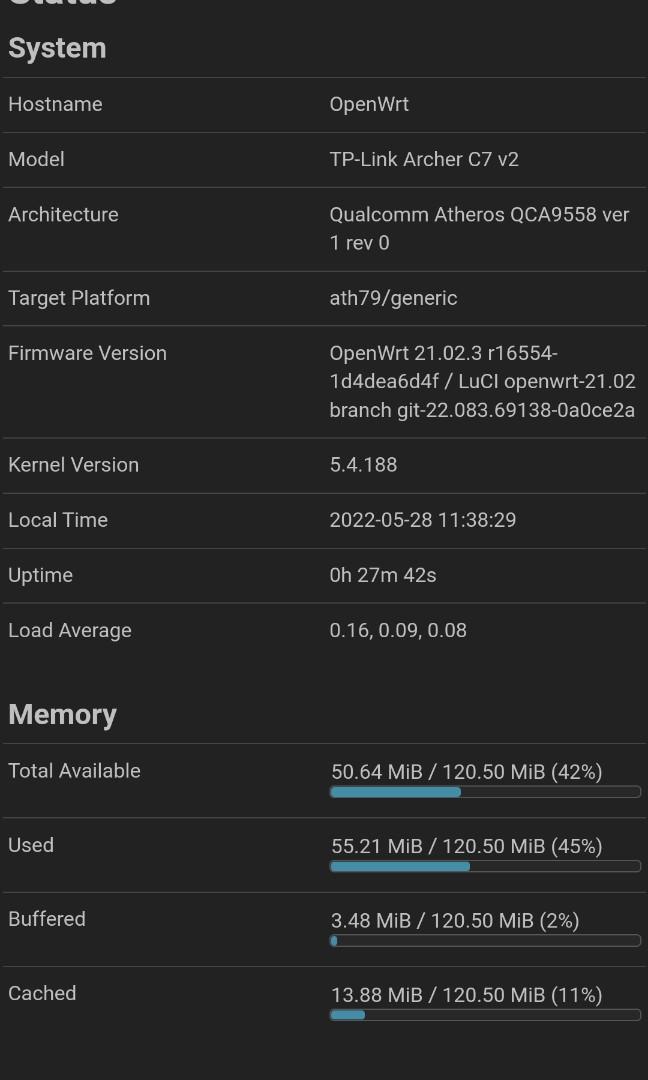648x1080 pixels.
Task: Click the OpenWrt hostname value
Action: click(x=369, y=104)
